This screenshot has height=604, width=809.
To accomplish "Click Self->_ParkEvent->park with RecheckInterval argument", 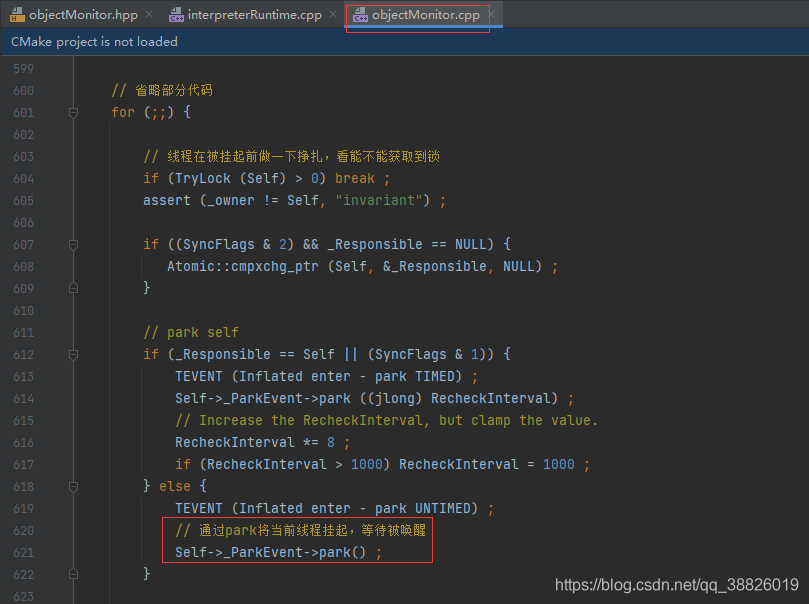I will point(374,398).
